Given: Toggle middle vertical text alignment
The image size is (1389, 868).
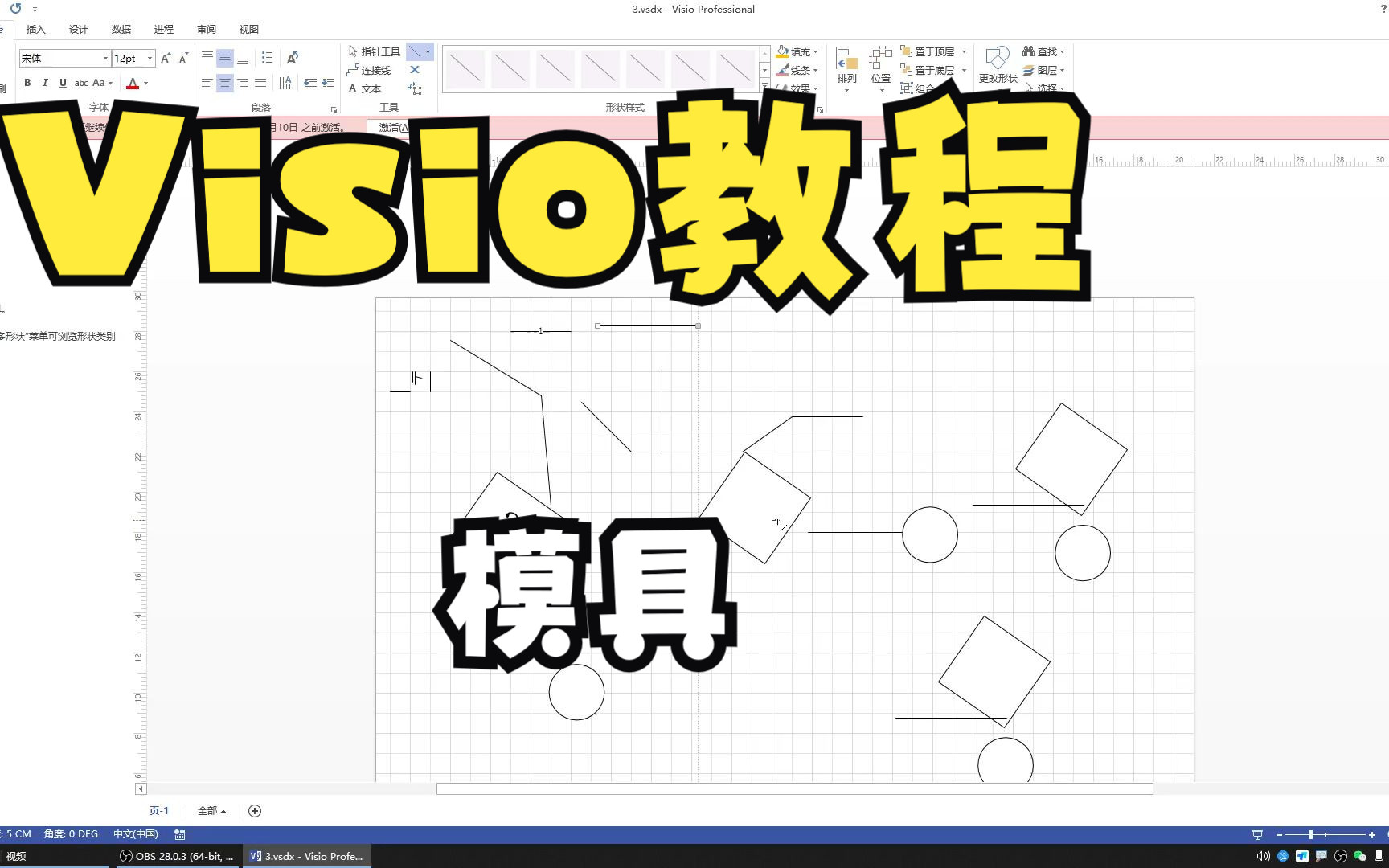Looking at the screenshot, I should point(225,58).
